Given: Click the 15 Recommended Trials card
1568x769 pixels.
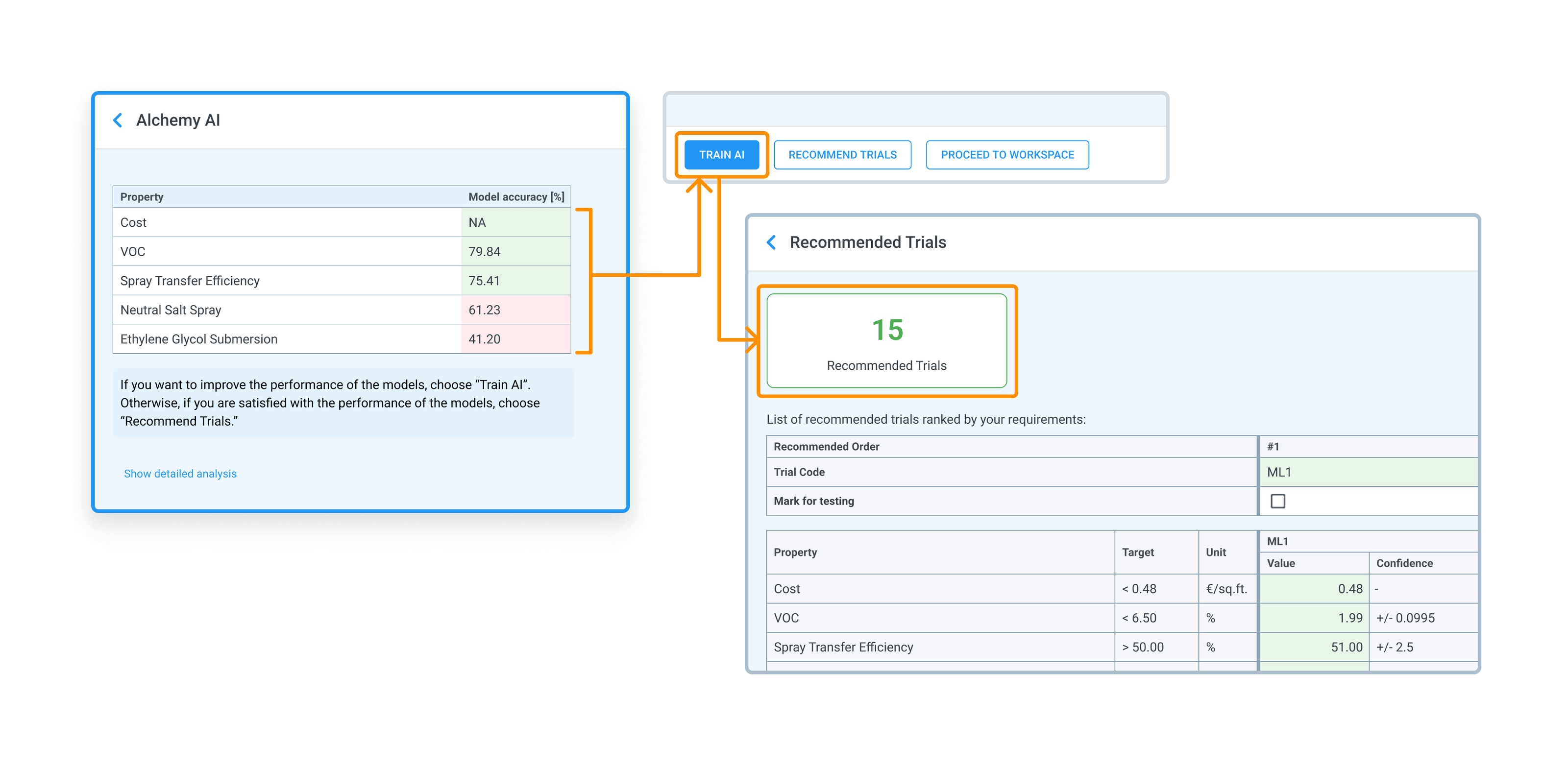Looking at the screenshot, I should coord(886,341).
